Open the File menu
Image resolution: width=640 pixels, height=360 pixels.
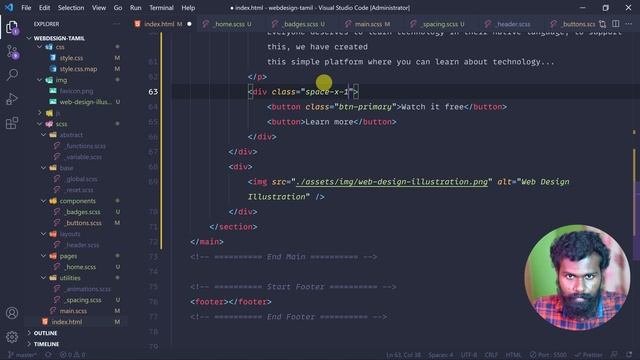[x=26, y=8]
